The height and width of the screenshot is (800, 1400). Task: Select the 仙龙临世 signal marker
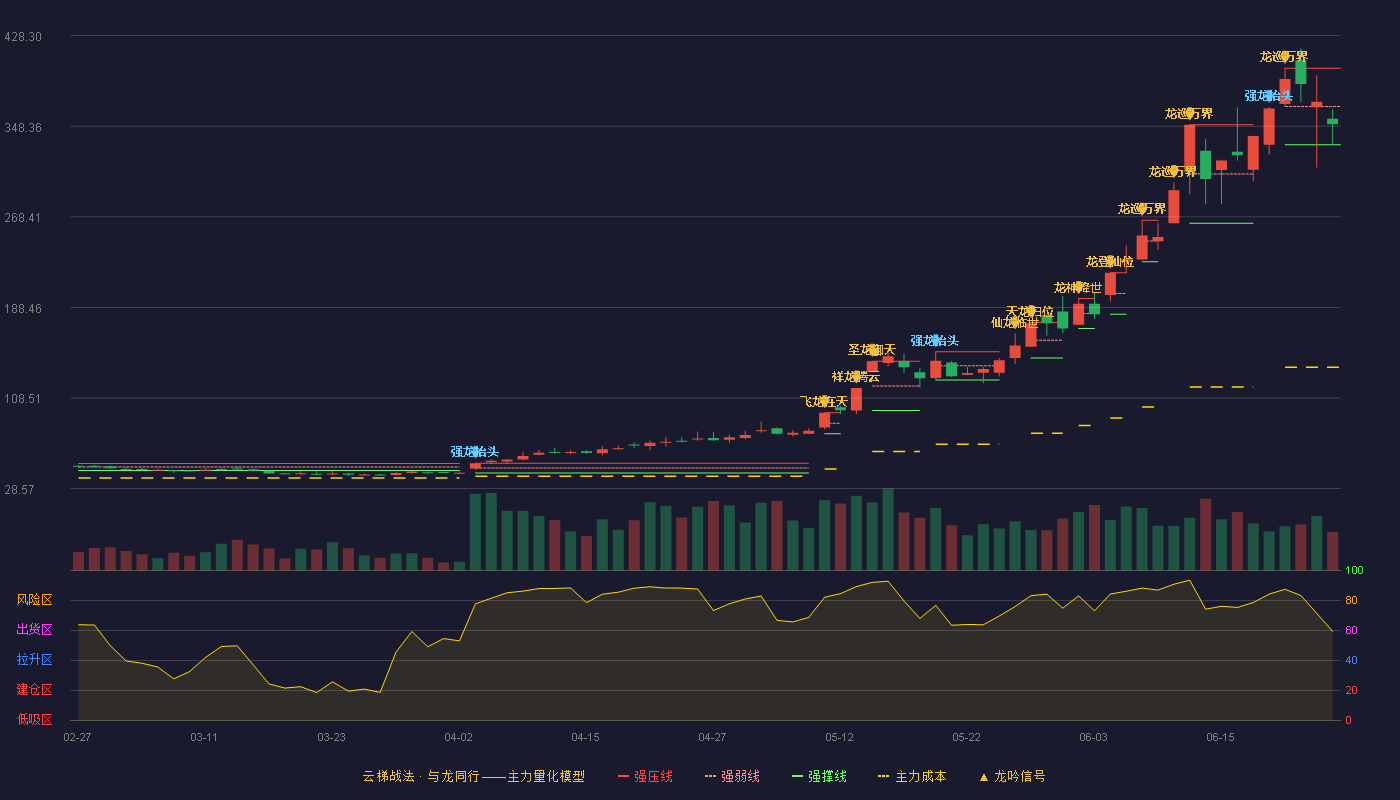coord(1015,322)
